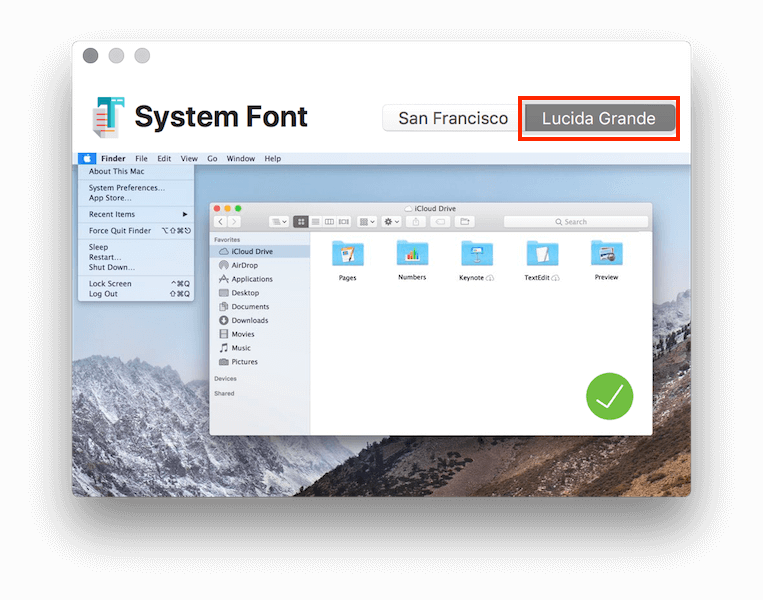The image size is (763, 600).
Task: Select the Lucida Grande font option
Action: (599, 118)
